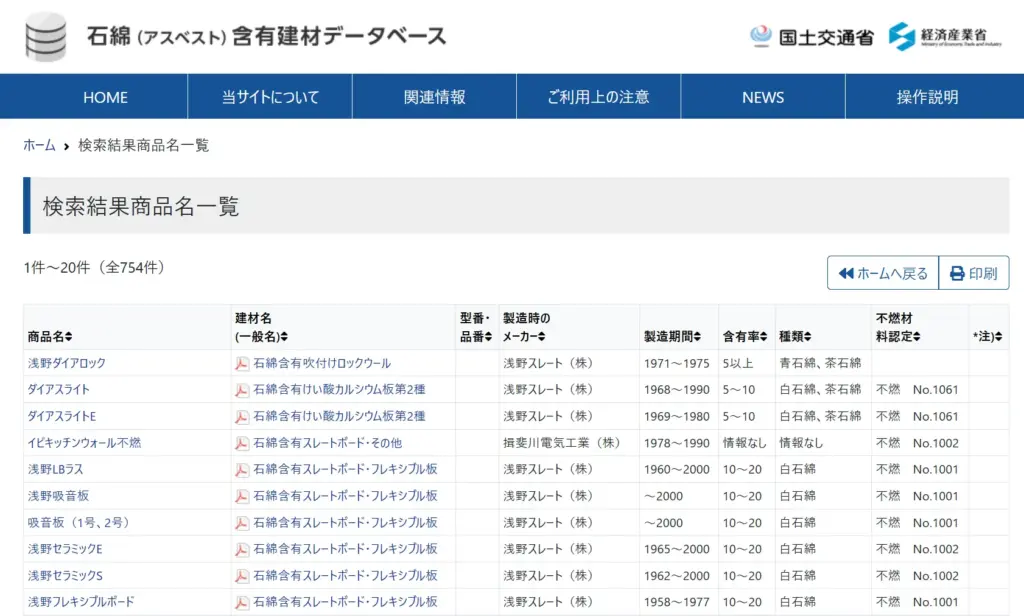This screenshot has width=1024, height=616.
Task: Sort by 含有率 column header
Action: click(x=745, y=336)
